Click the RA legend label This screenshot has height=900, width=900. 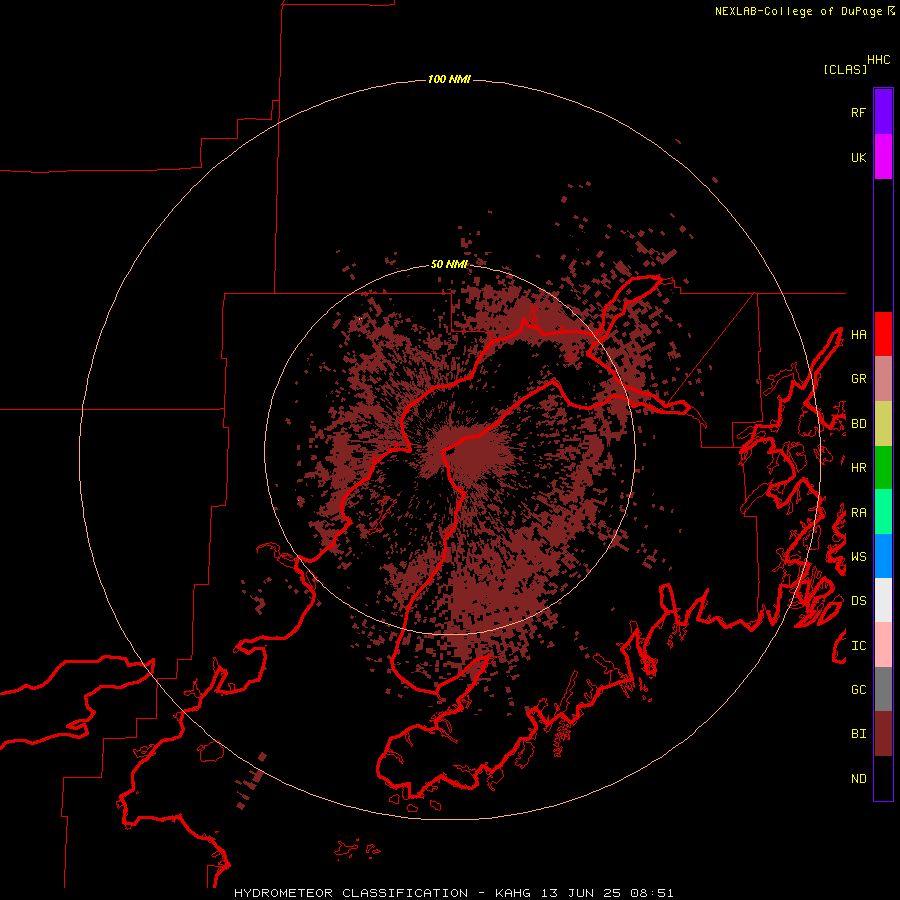pyautogui.click(x=858, y=513)
